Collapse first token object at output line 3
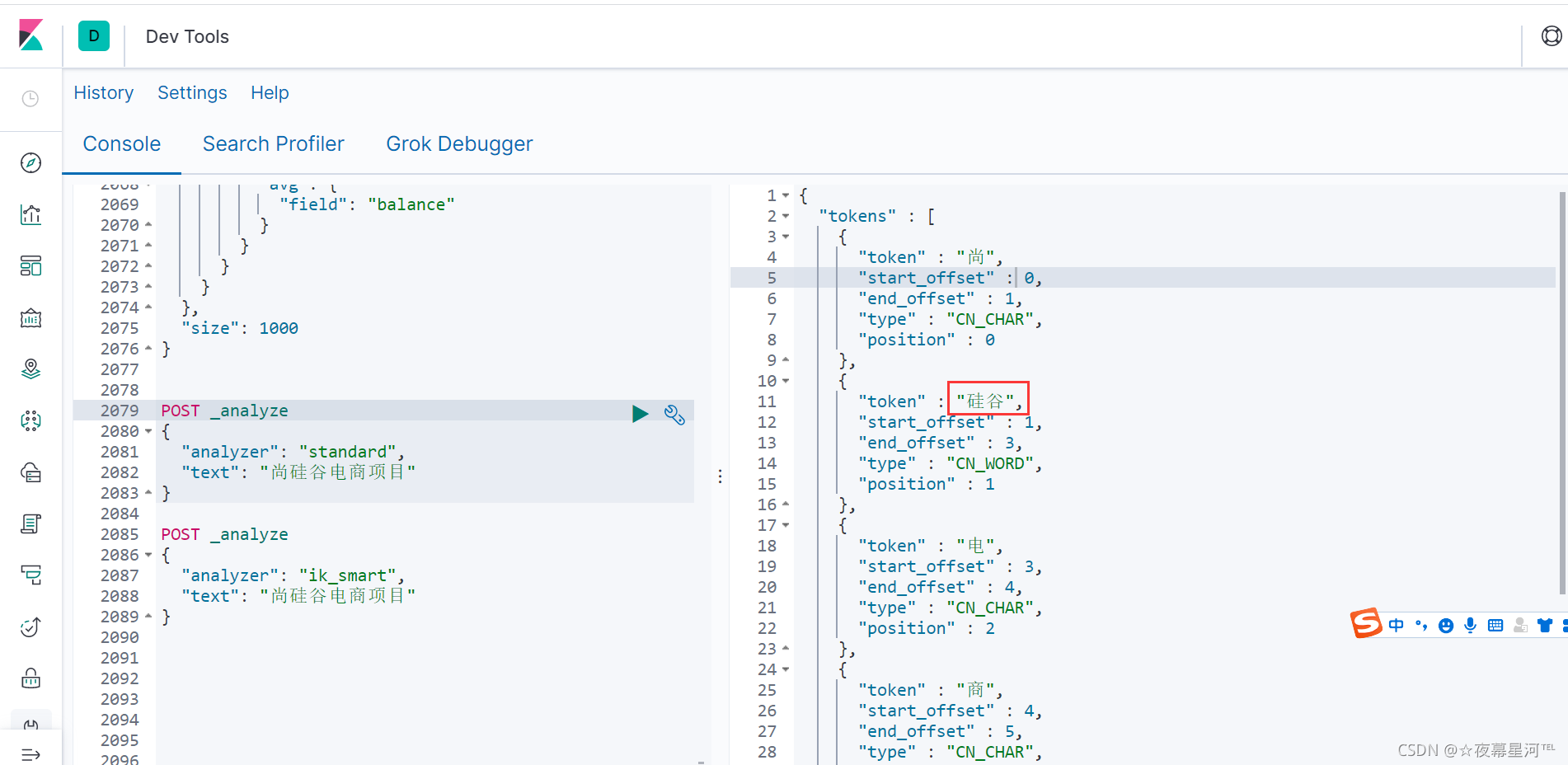 click(786, 237)
